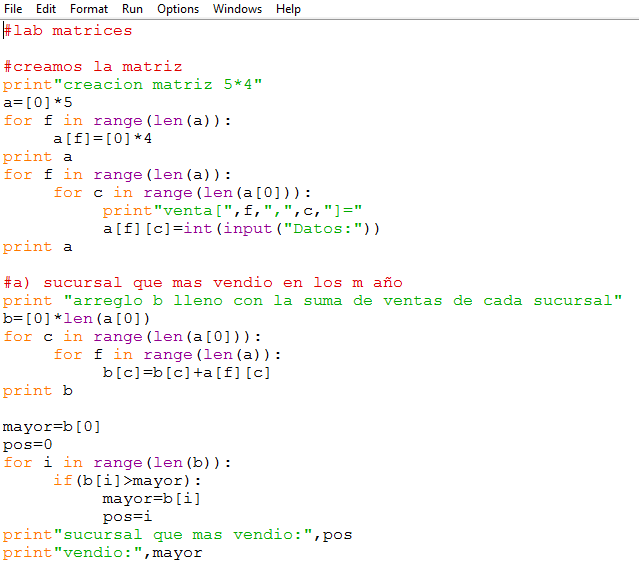Image resolution: width=639 pixels, height=571 pixels.
Task: Click the line print"vendio:",mayor
Action: pos(103,553)
